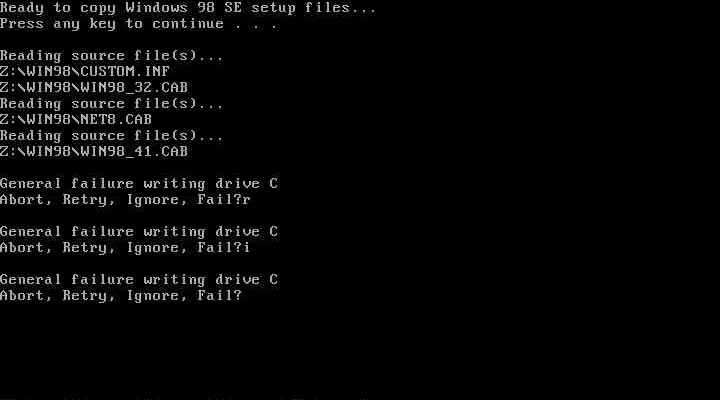Screen dimensions: 720x400
Task: Select the Z:\WIN98\WIN98_41.CAB file path
Action: click(x=94, y=151)
